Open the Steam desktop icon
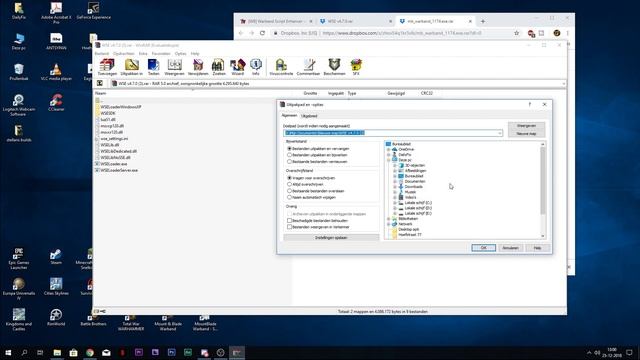Screen dimensions: 640x360 (56, 256)
